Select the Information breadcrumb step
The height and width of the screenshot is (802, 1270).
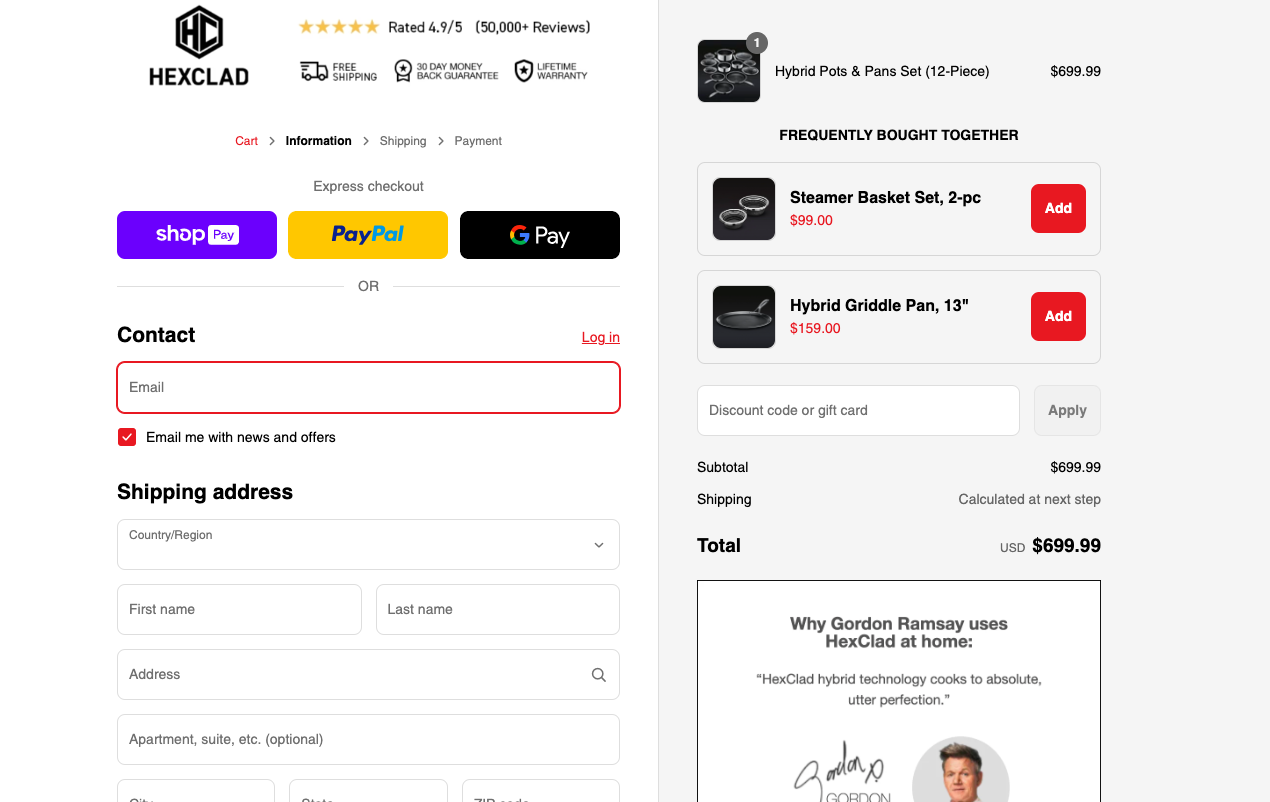[x=318, y=141]
